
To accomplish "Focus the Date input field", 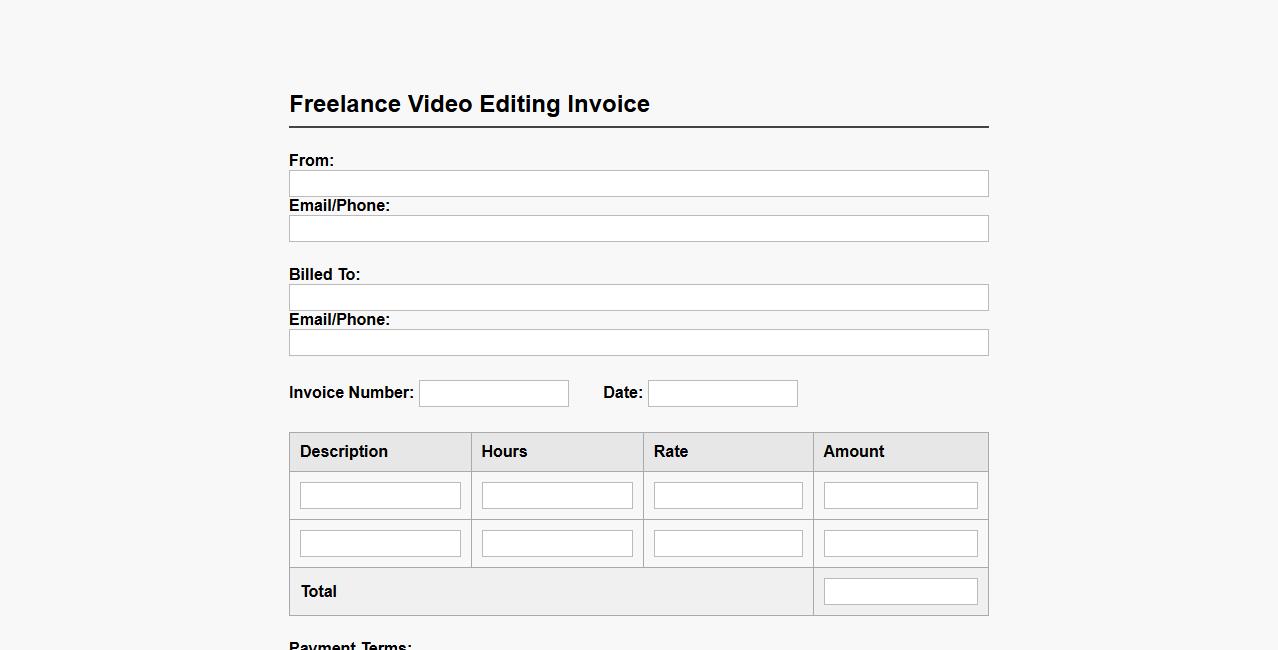I will point(722,393).
